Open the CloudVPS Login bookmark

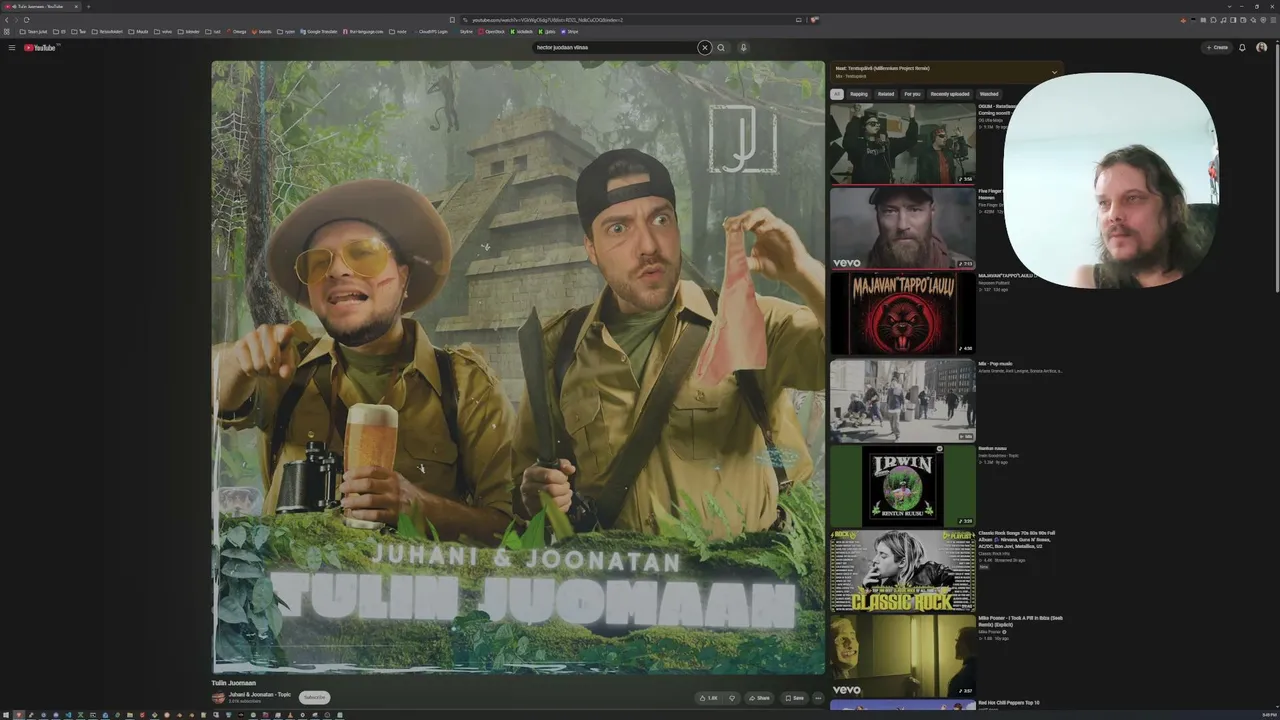coord(431,31)
